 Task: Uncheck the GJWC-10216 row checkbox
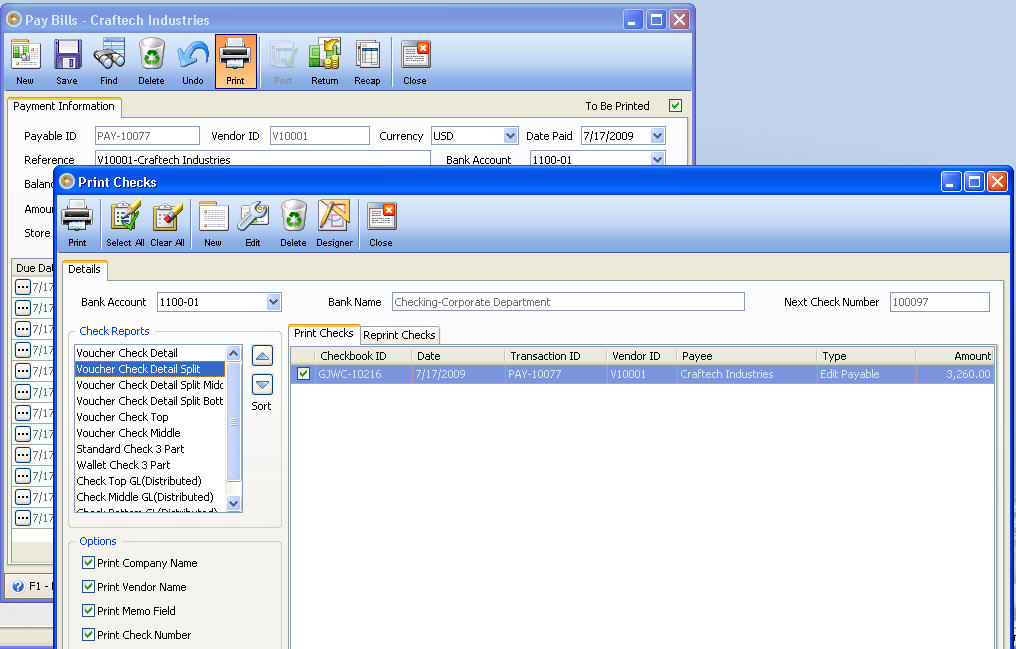[x=303, y=374]
